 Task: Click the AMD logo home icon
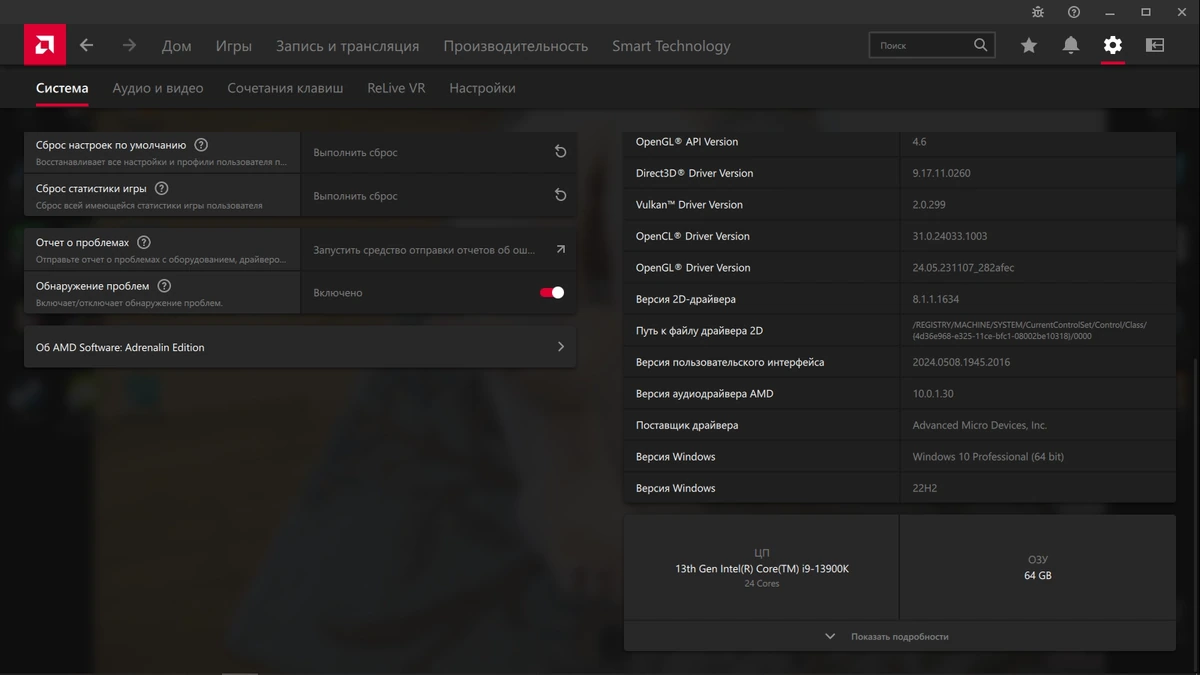[x=45, y=45]
